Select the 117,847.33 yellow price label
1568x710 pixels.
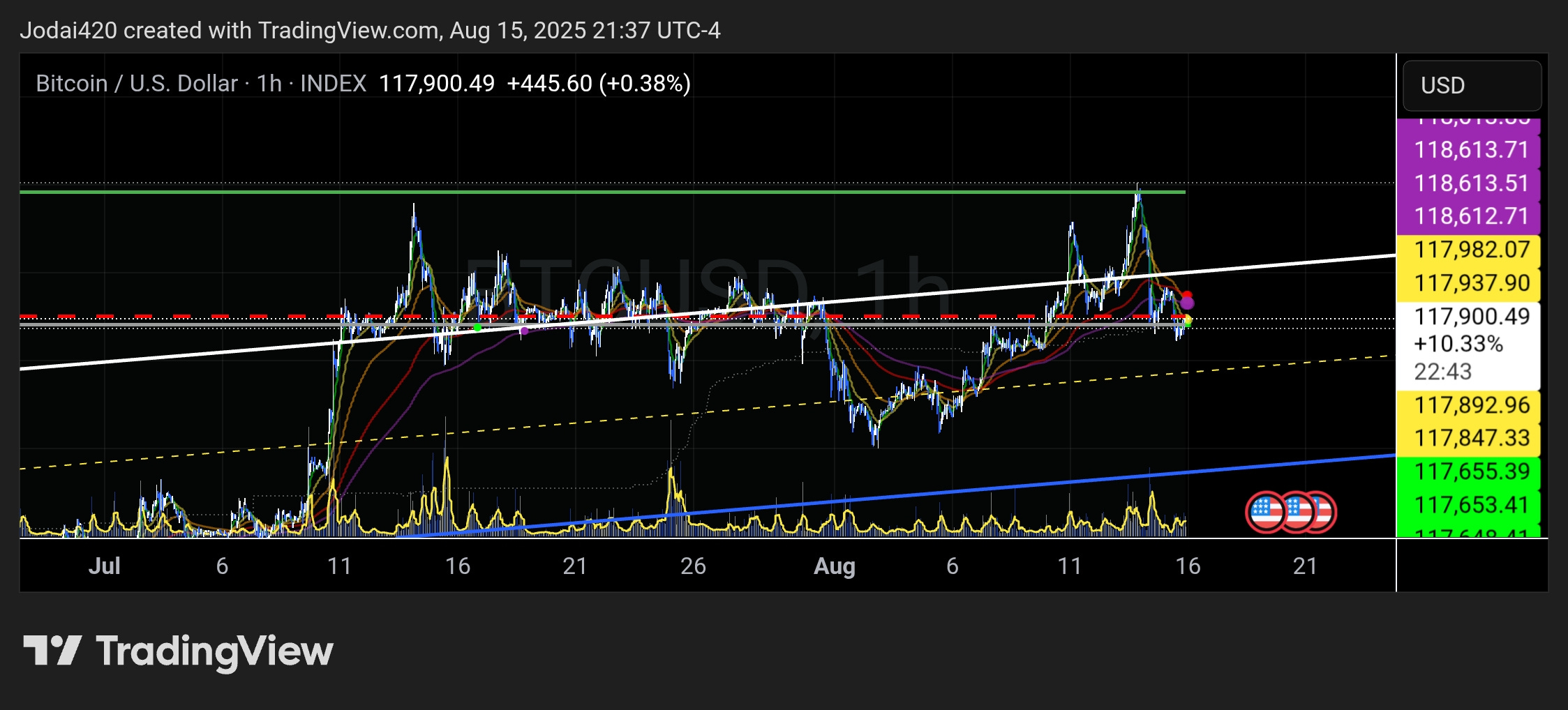point(1469,438)
